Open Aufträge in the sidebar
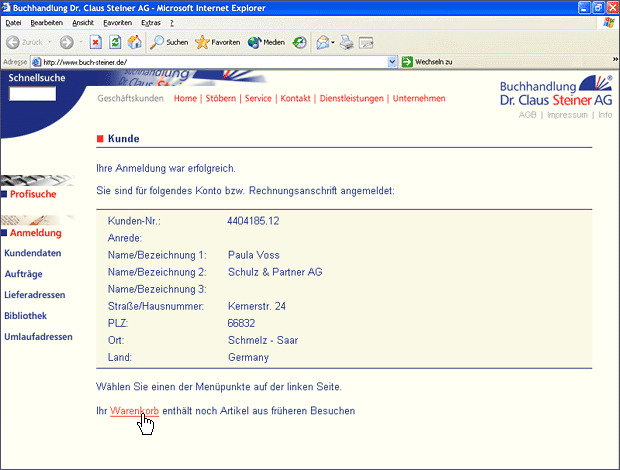The height and width of the screenshot is (470, 620). [23, 274]
